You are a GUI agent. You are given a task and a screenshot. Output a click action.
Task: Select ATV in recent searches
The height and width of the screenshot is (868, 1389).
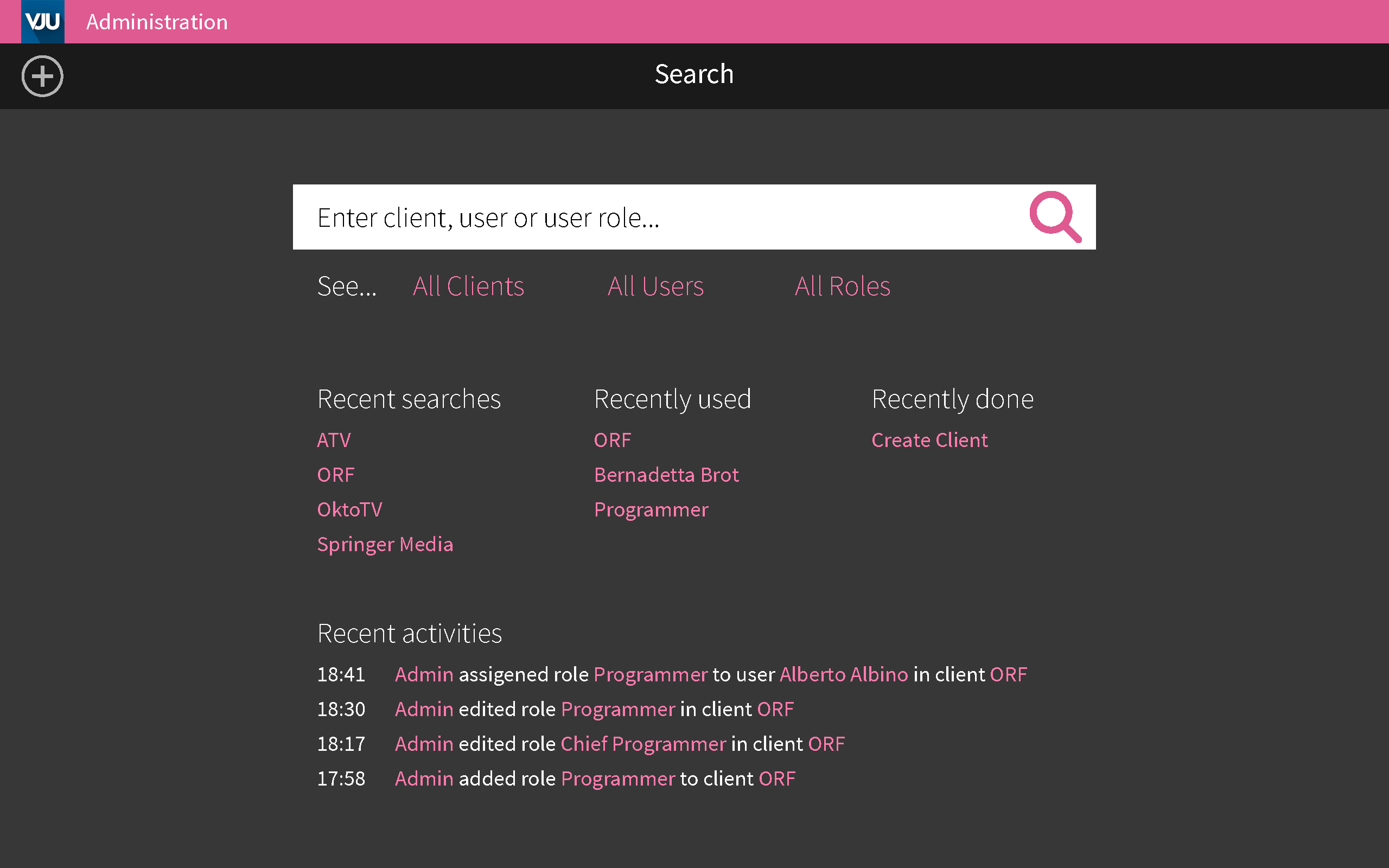[334, 440]
